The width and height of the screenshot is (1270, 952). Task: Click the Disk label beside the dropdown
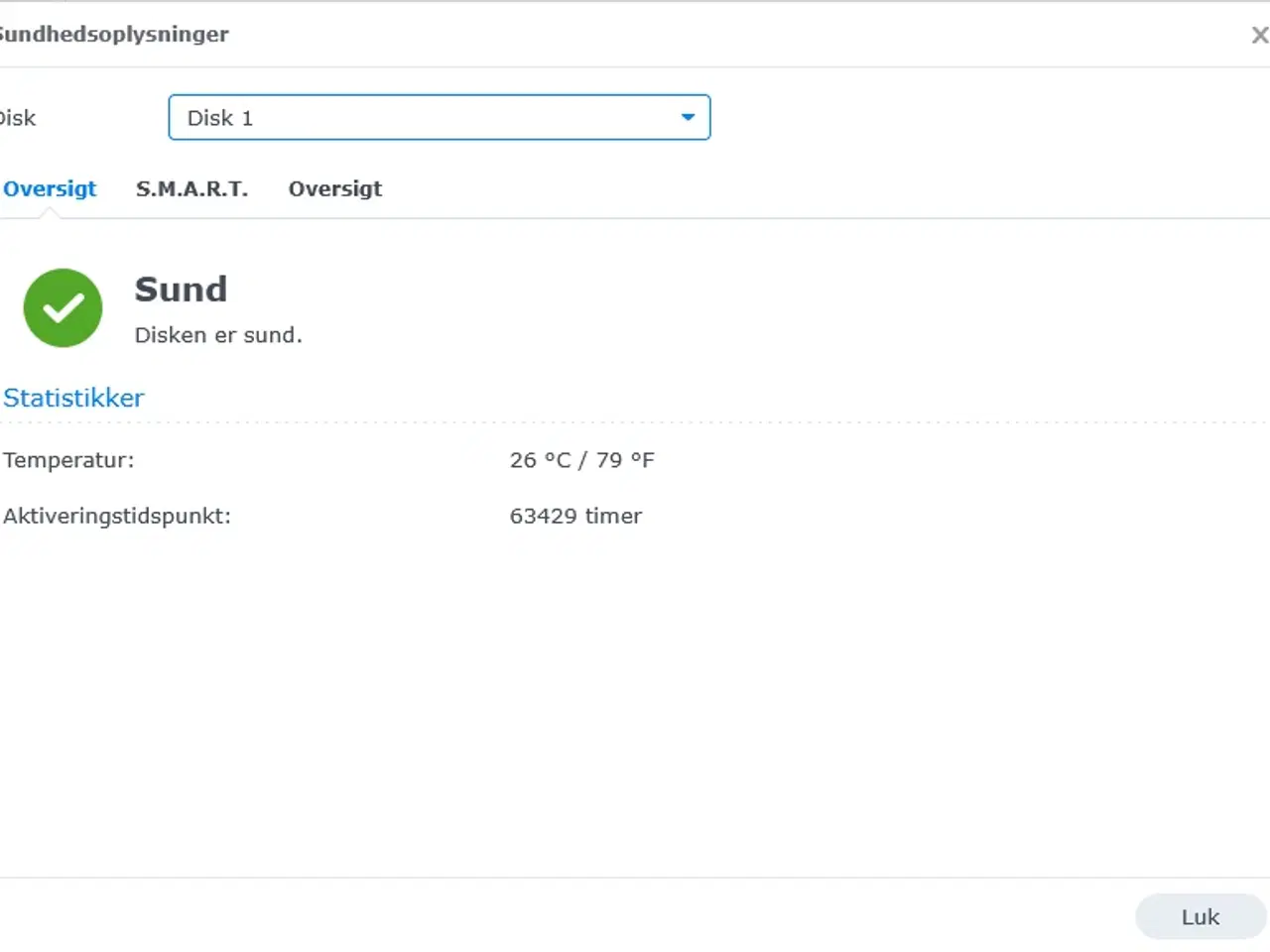[18, 118]
